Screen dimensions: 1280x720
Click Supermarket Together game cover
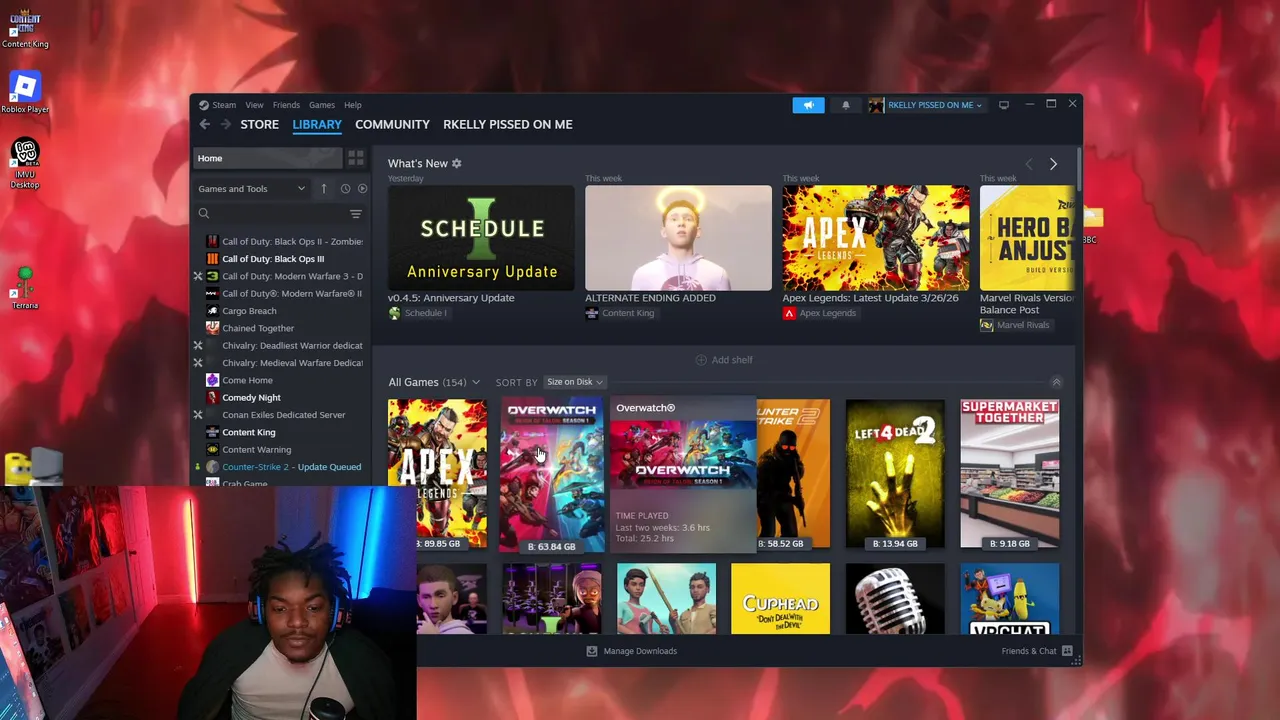point(1010,474)
